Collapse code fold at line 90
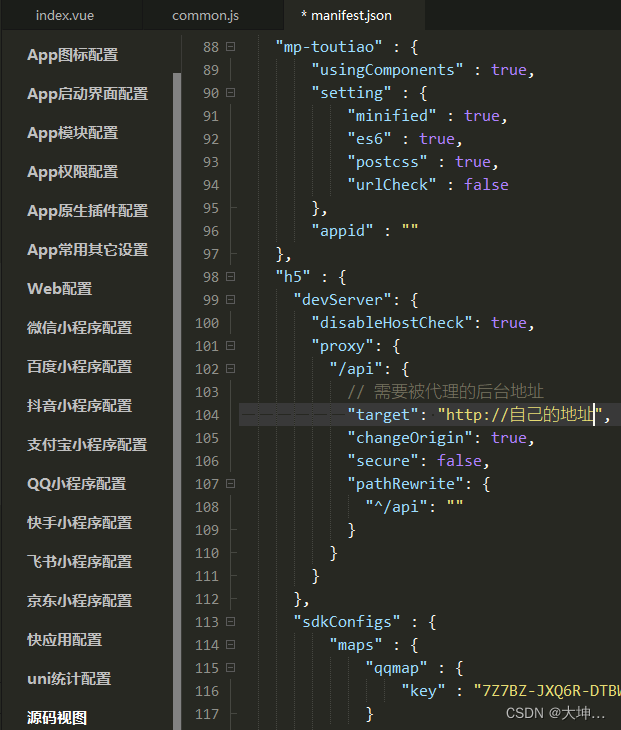The width and height of the screenshot is (621, 730). pyautogui.click(x=230, y=93)
